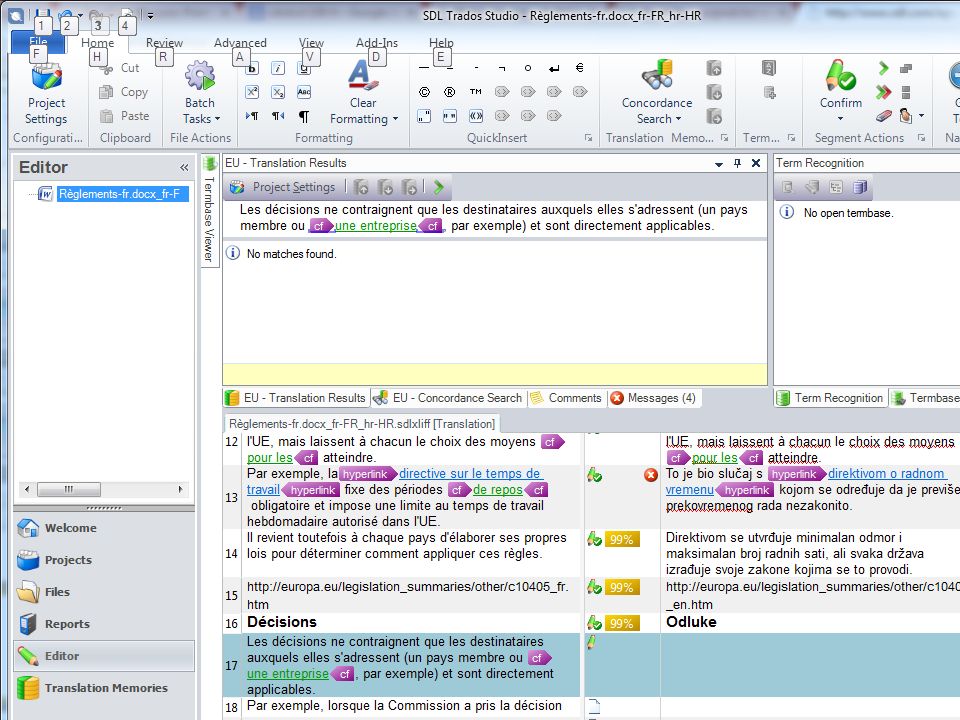
Task: Click the Clear Formatting icon
Action: click(x=362, y=75)
